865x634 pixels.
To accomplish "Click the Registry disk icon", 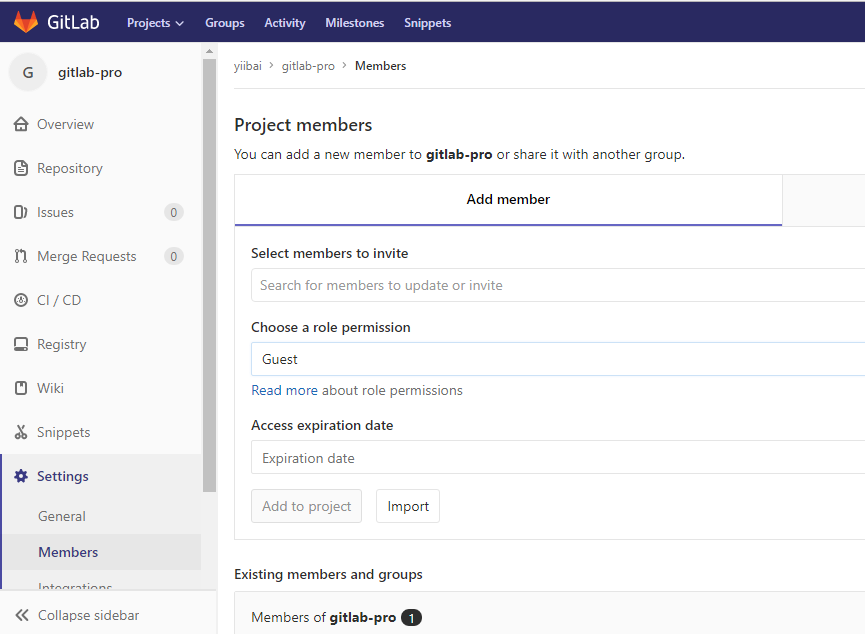I will (x=21, y=344).
